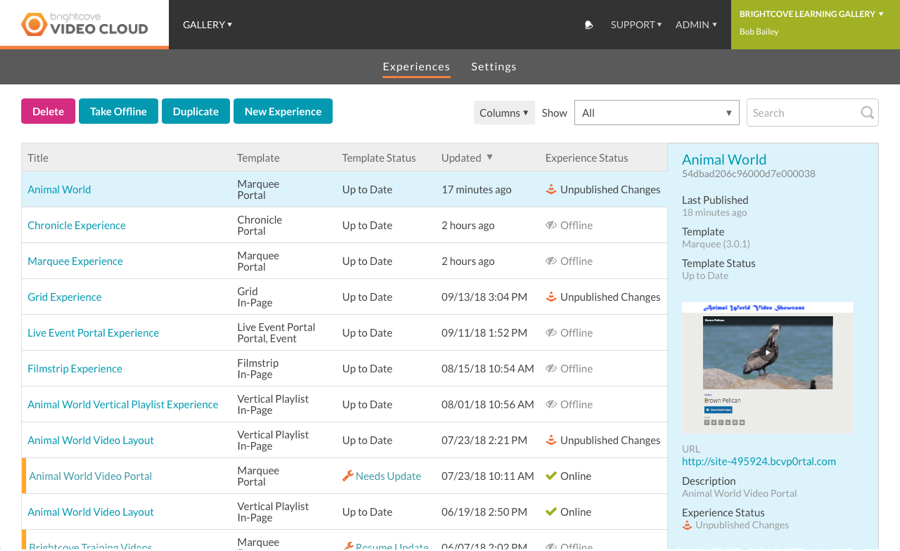Screen dimensions: 900x551
Task: Click the Take Offline button
Action: pyautogui.click(x=118, y=111)
